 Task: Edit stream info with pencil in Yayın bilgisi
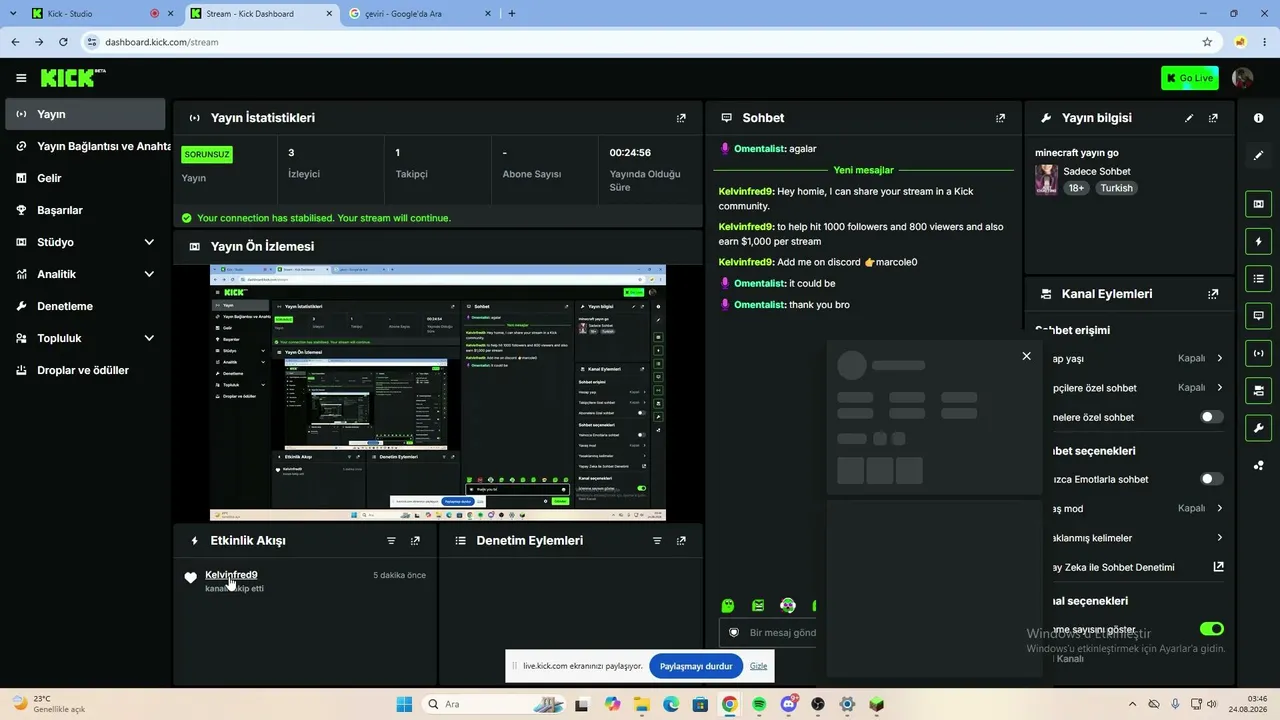[x=1189, y=118]
